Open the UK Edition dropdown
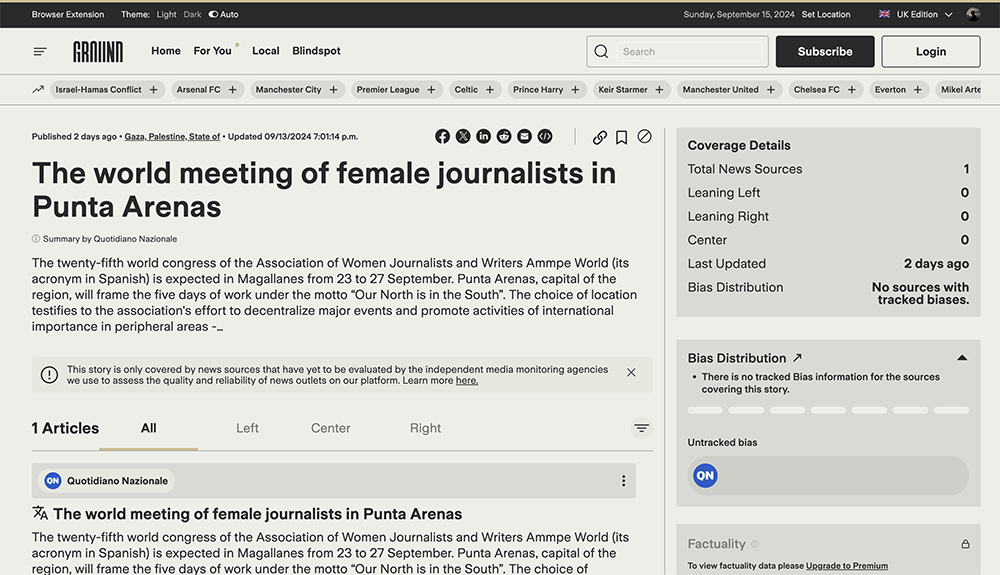 [915, 15]
